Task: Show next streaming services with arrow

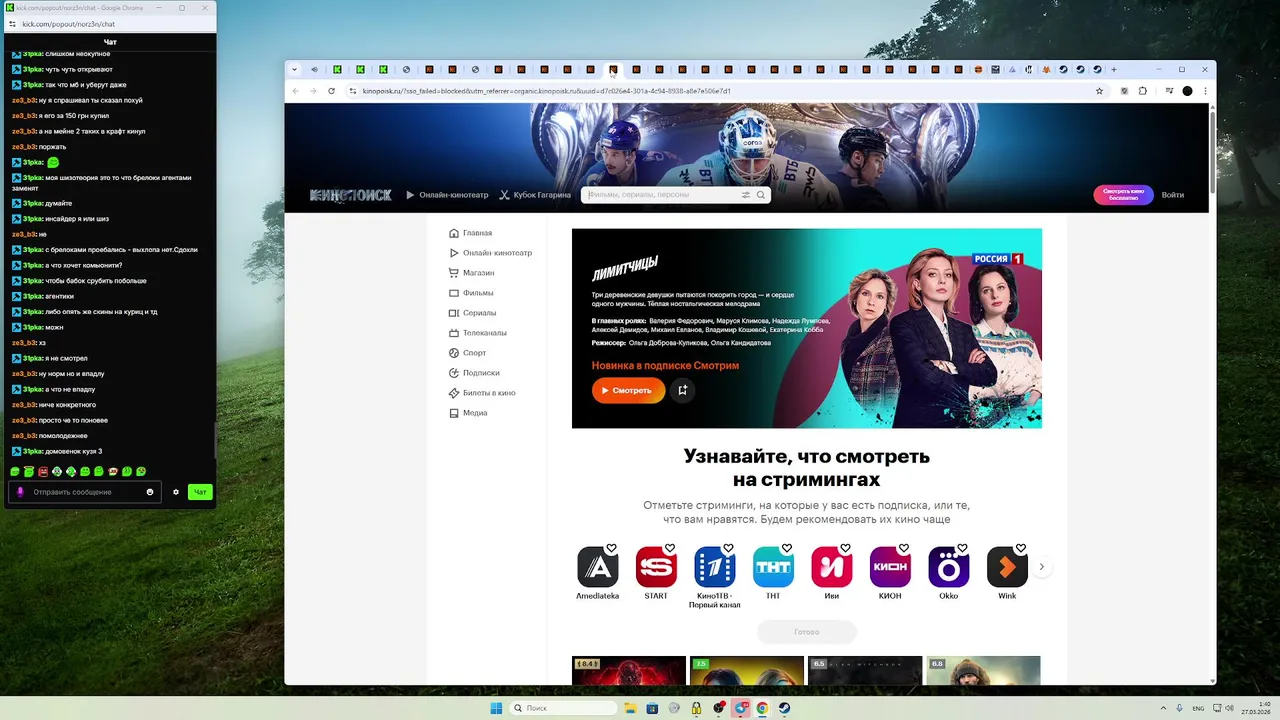Action: coord(1041,567)
